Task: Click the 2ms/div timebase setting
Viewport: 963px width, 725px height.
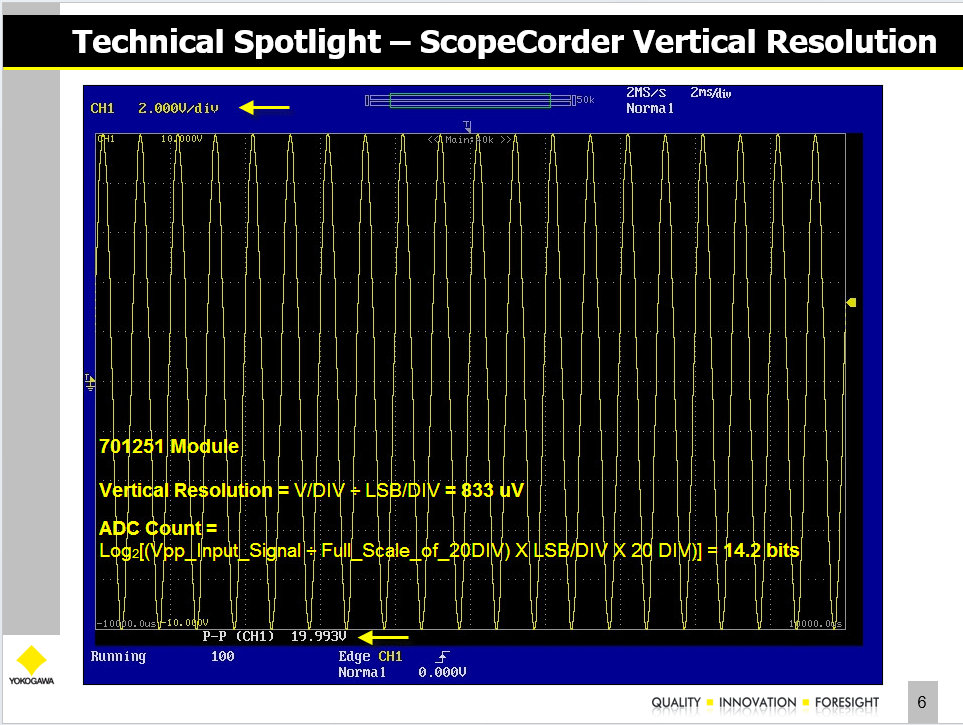Action: (x=711, y=92)
